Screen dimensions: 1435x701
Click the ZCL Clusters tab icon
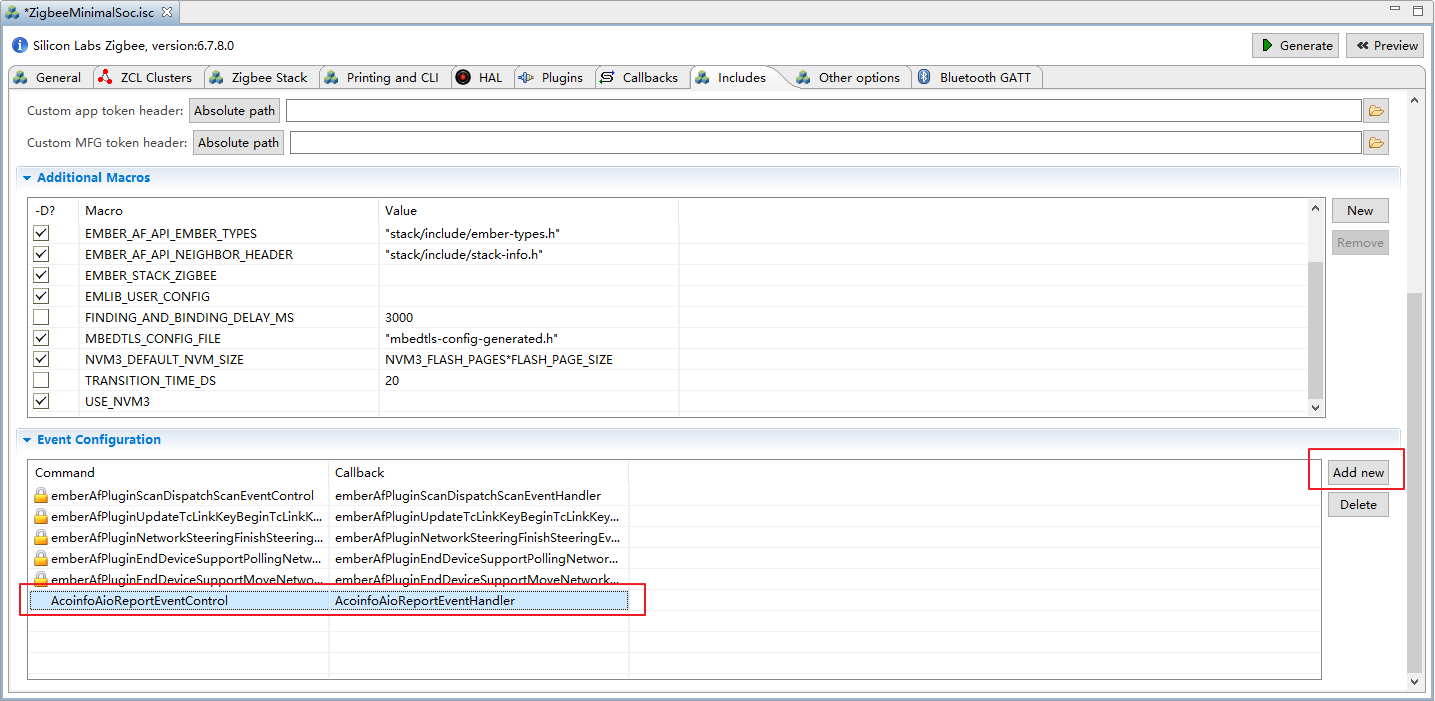pyautogui.click(x=105, y=77)
